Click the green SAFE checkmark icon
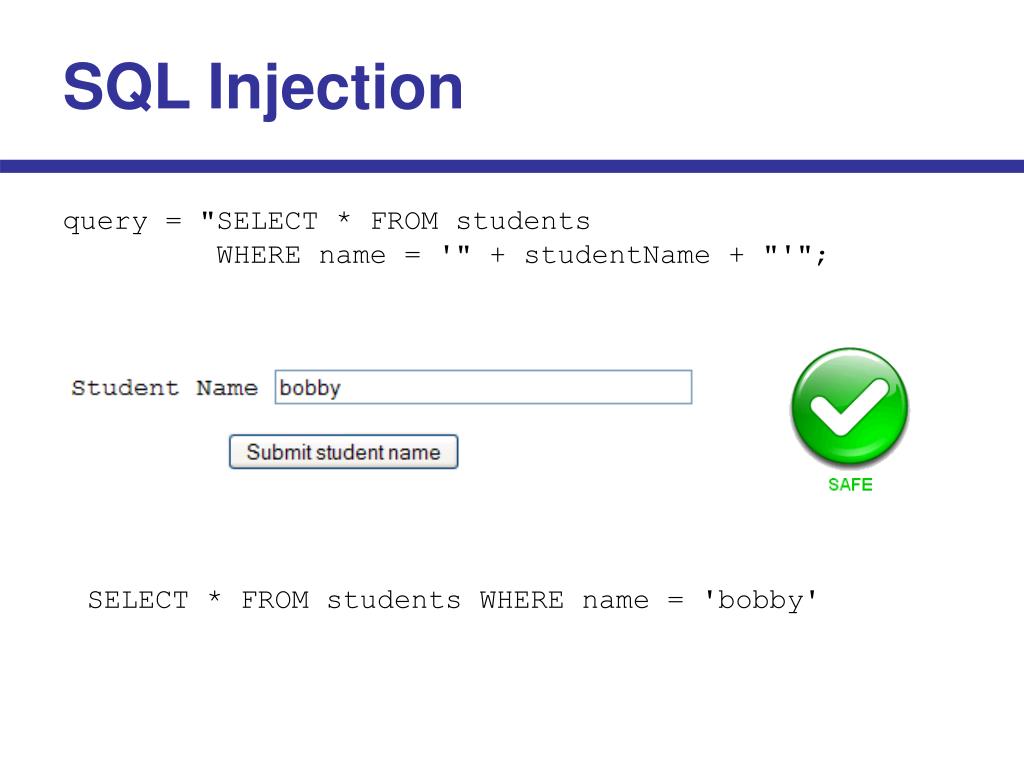The height and width of the screenshot is (768, 1024). 850,408
